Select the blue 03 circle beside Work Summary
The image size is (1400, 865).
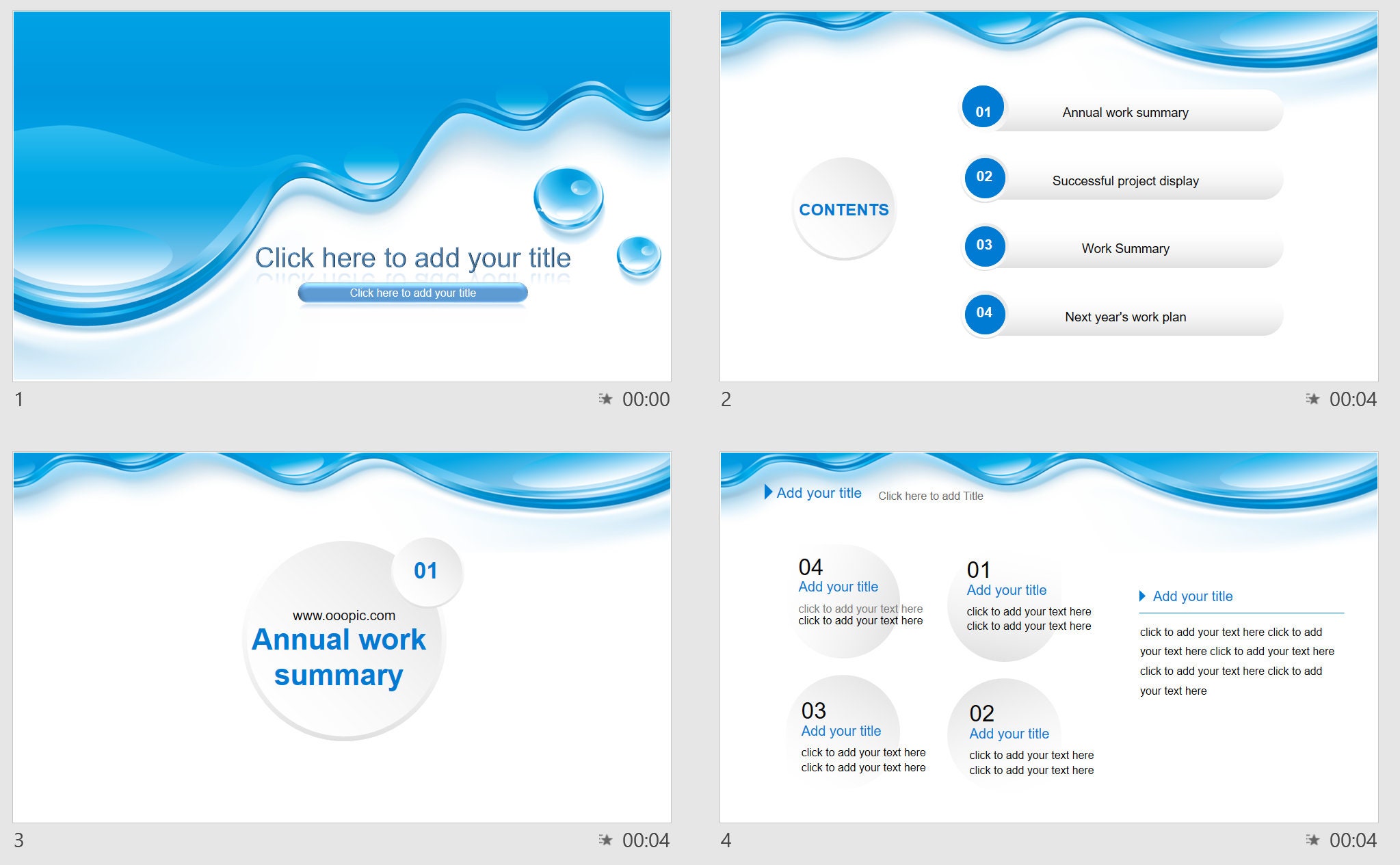983,246
